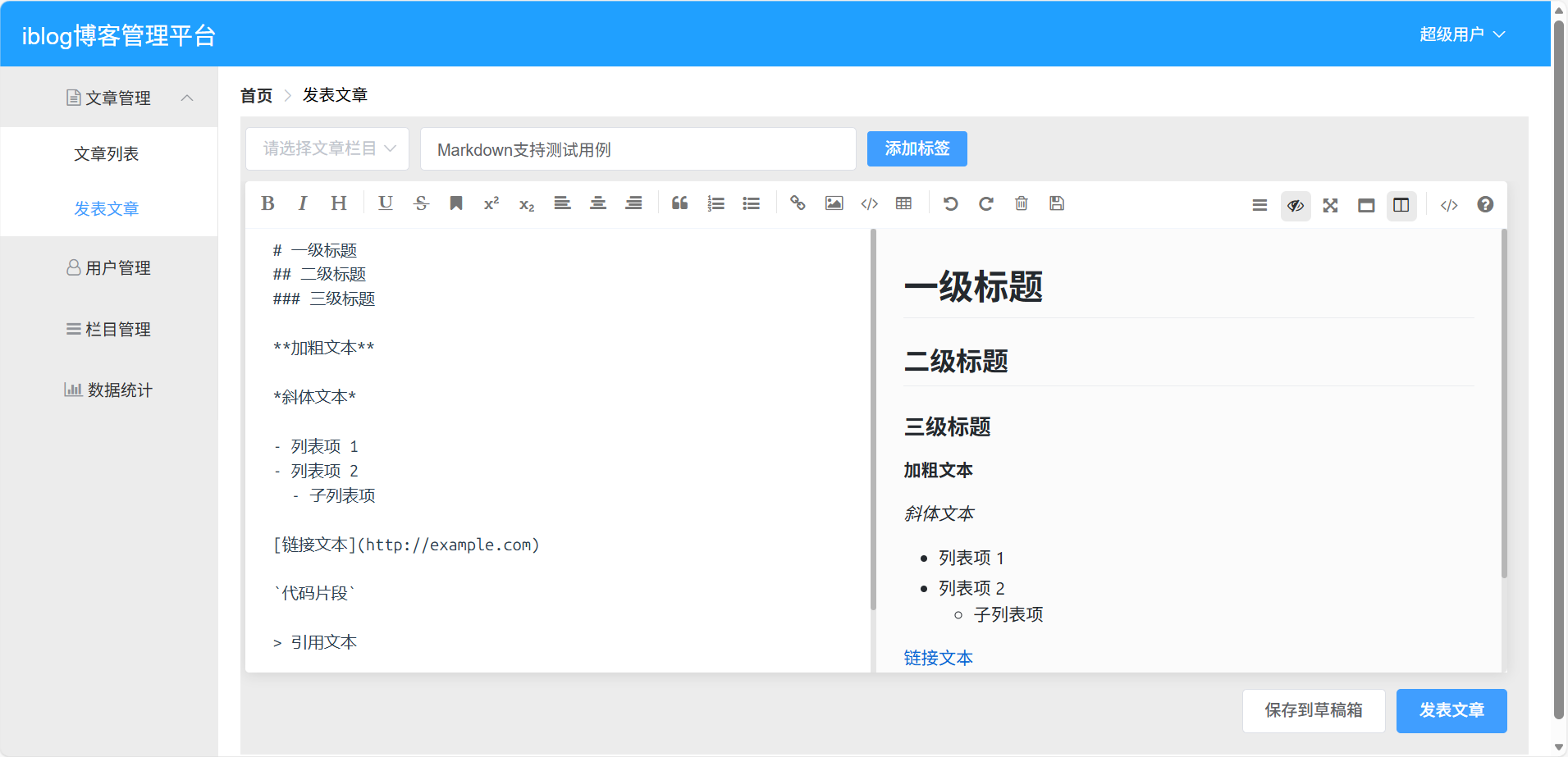Viewport: 1568px width, 757px height.
Task: Apply strikethrough formatting
Action: pyautogui.click(x=421, y=203)
